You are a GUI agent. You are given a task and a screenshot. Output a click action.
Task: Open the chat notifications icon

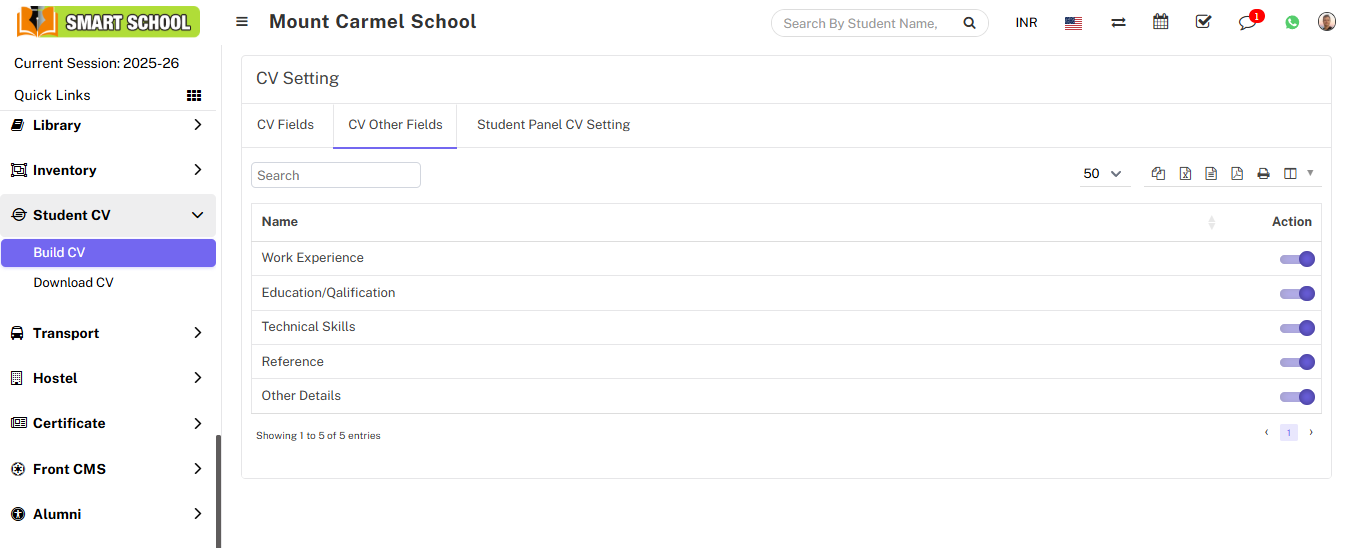pyautogui.click(x=1247, y=22)
